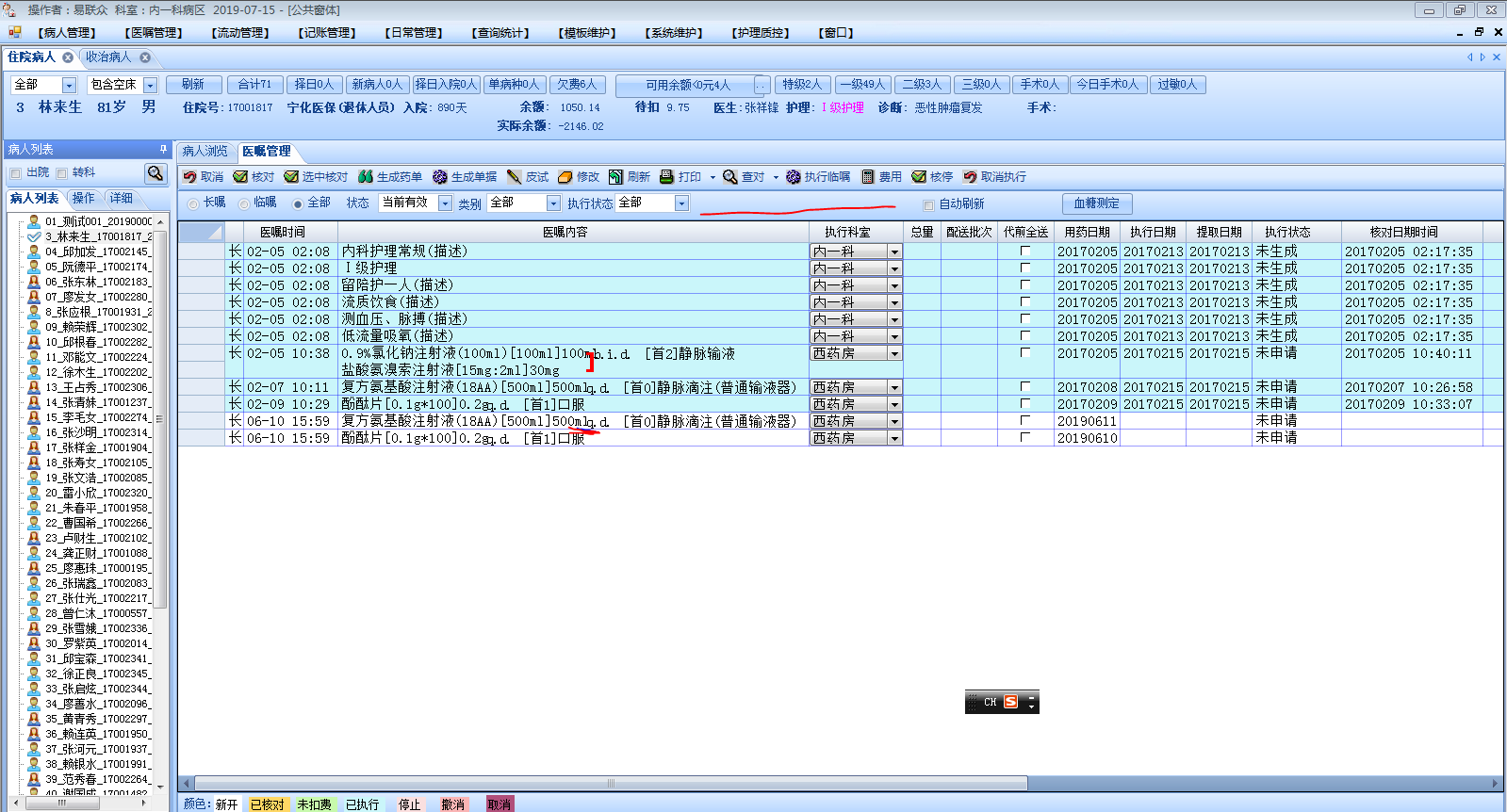Click the 修改 edit toolbar icon
This screenshot has height=812, width=1507.
click(x=565, y=177)
